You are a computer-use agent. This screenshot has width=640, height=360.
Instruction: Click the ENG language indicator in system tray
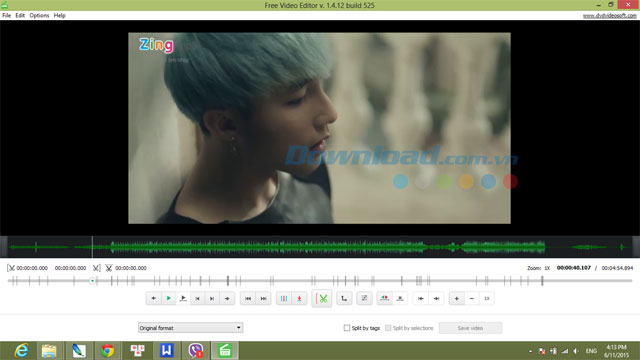591,351
